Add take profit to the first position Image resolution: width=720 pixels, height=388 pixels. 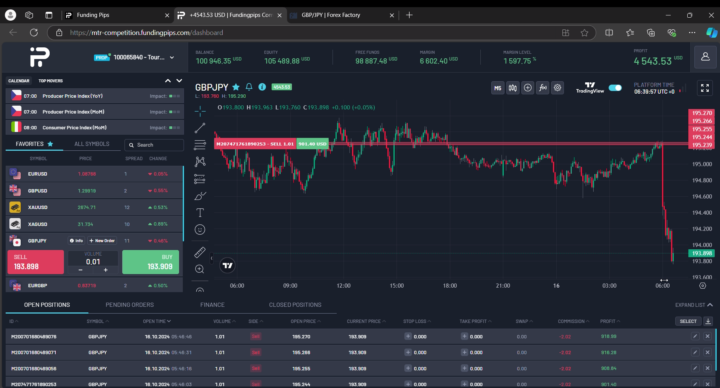coord(464,337)
